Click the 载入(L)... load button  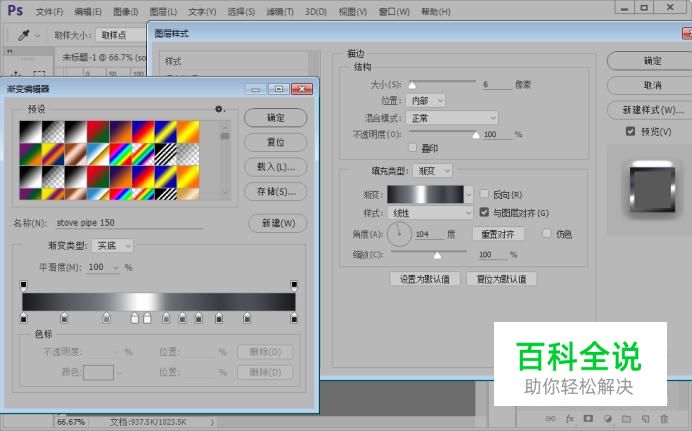click(x=275, y=167)
